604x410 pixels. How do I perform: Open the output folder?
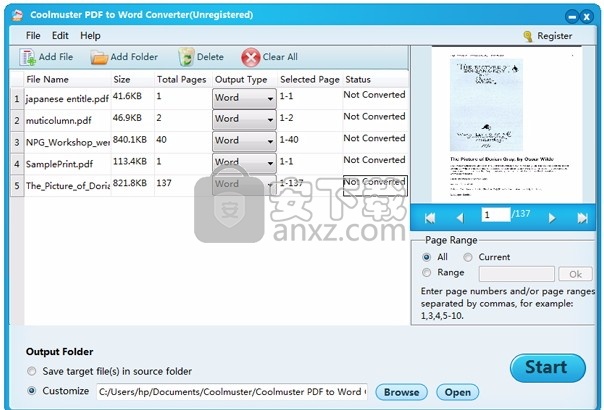(458, 392)
